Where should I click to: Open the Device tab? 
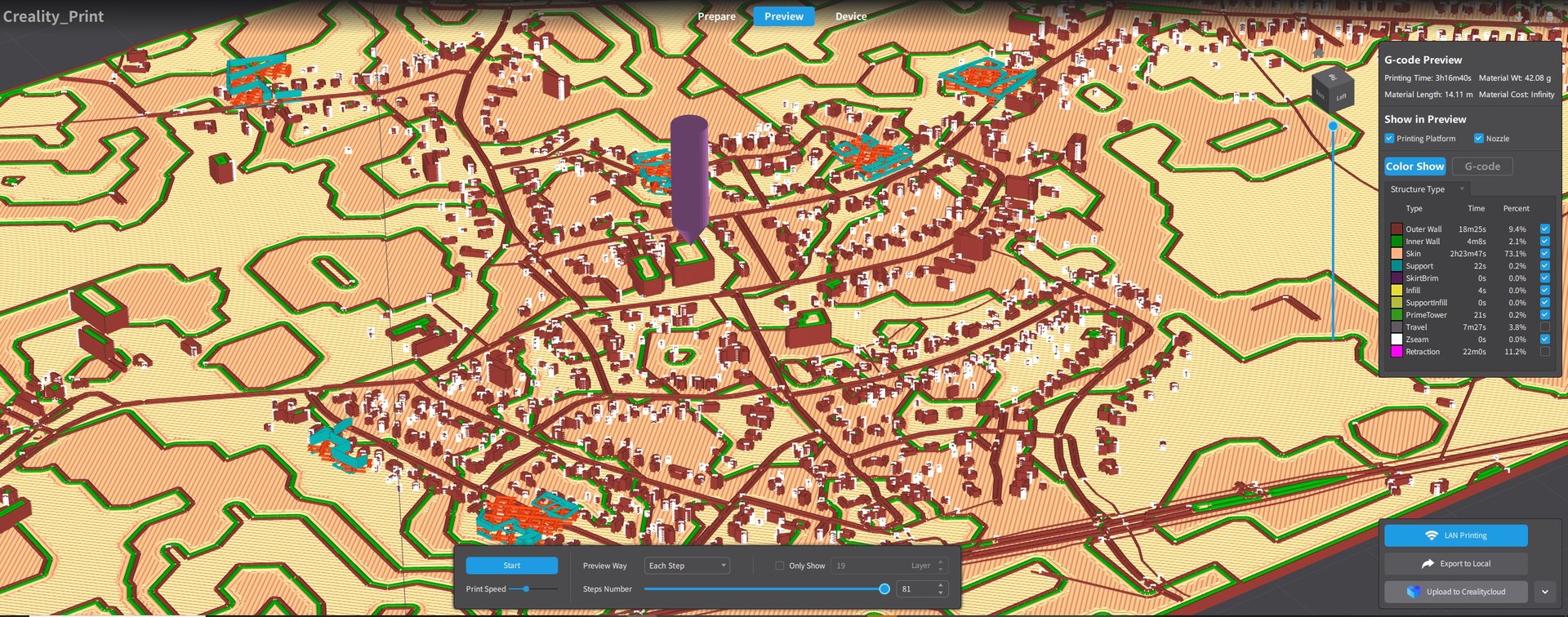851,16
